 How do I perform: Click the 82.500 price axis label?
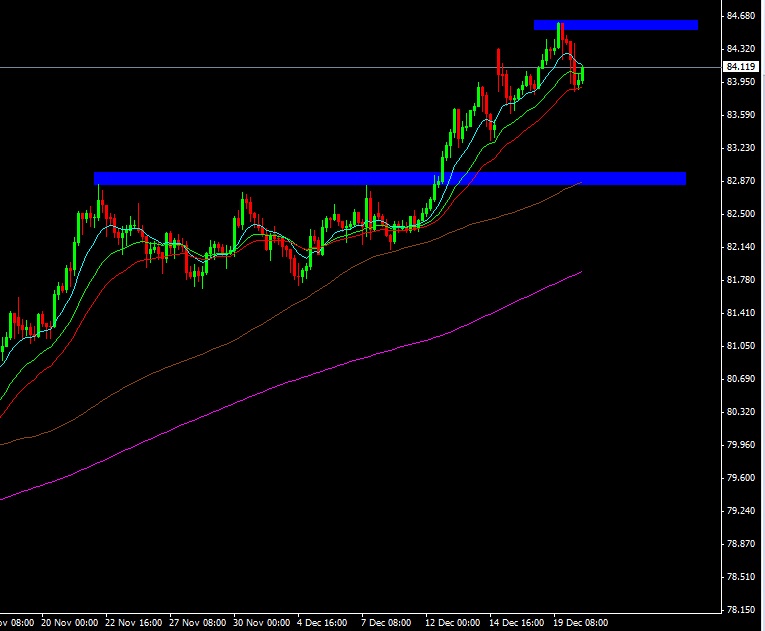pyautogui.click(x=741, y=214)
